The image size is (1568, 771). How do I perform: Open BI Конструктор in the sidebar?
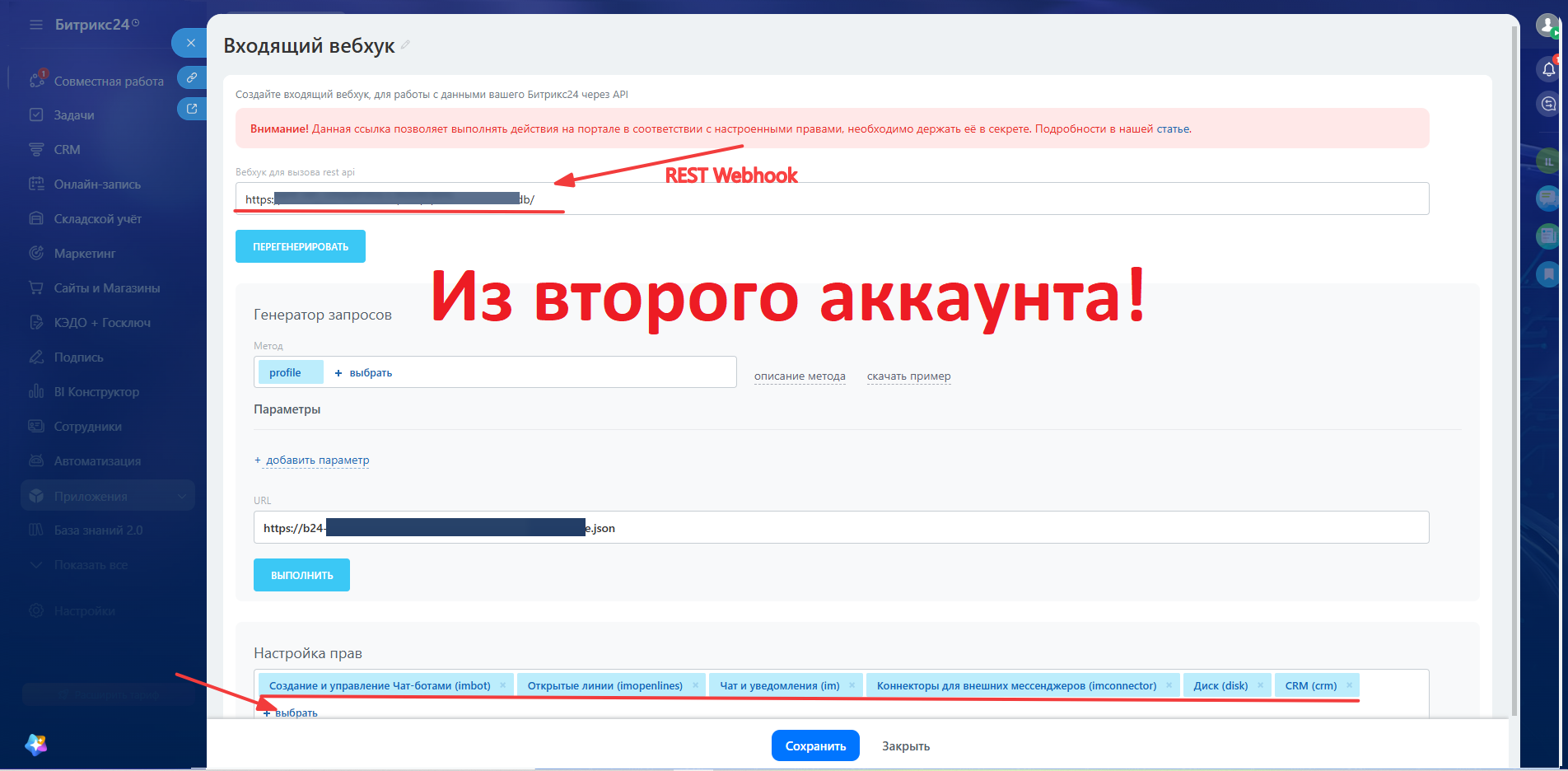96,392
